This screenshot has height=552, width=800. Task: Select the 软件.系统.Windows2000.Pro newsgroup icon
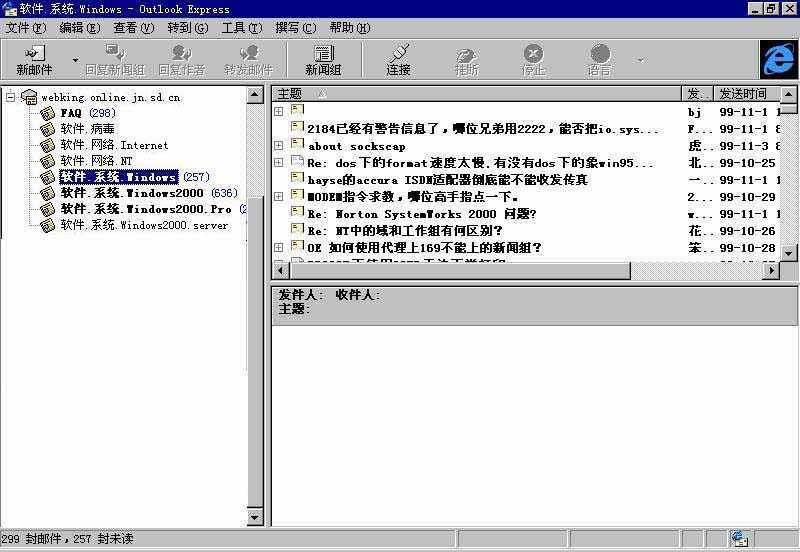coord(47,209)
